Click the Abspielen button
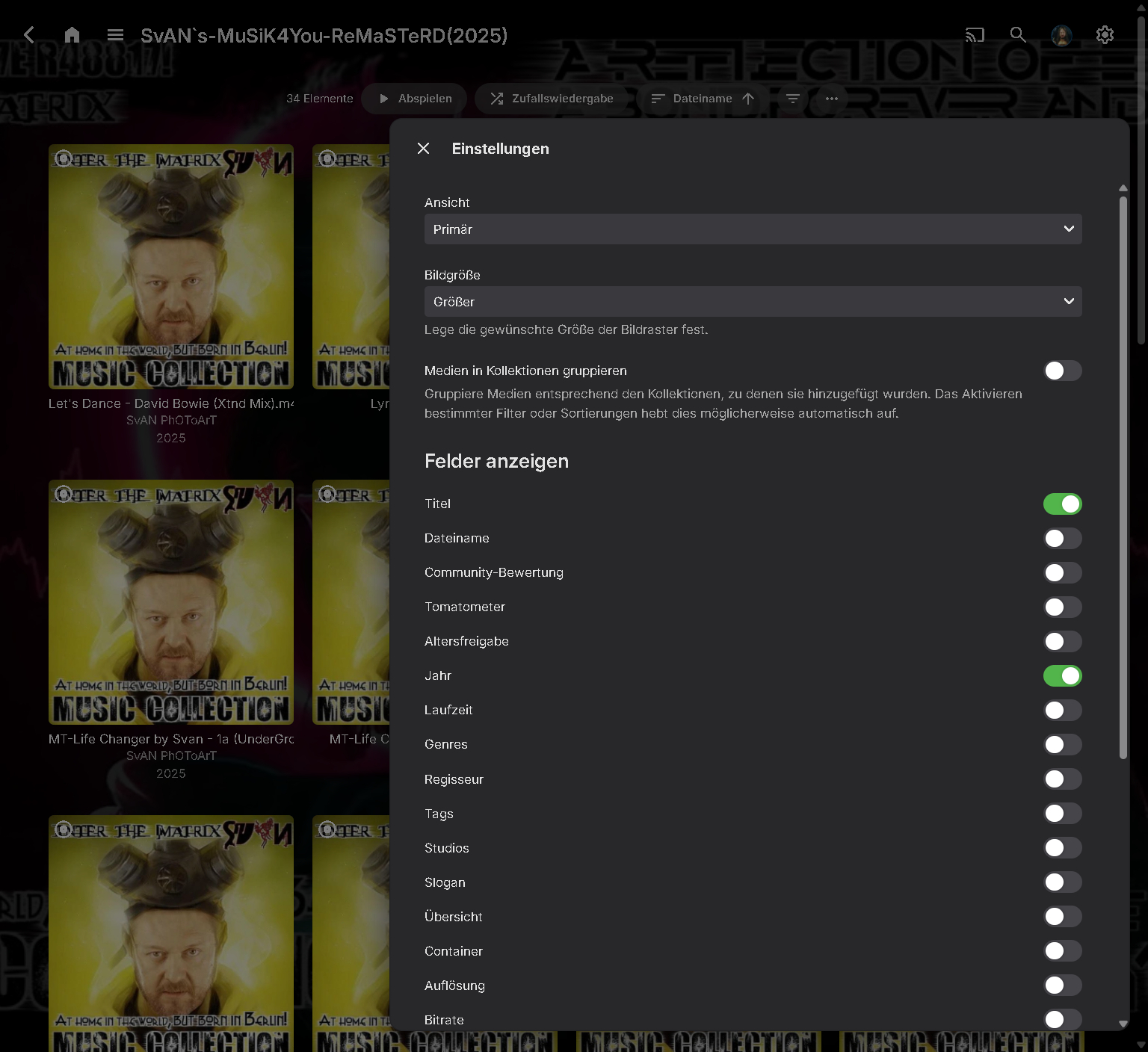Screen dimensions: 1148x1052 [415, 99]
